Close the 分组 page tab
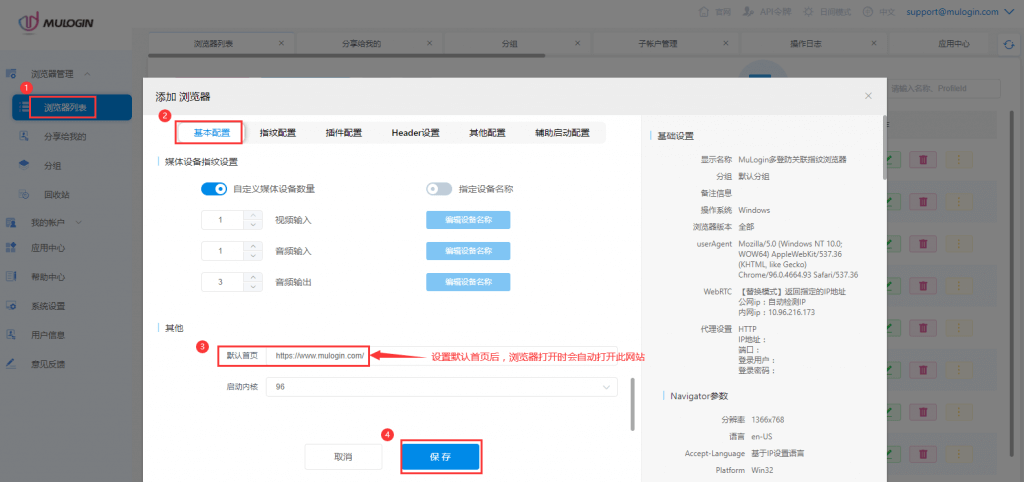The height and width of the screenshot is (482, 1024). click(578, 43)
